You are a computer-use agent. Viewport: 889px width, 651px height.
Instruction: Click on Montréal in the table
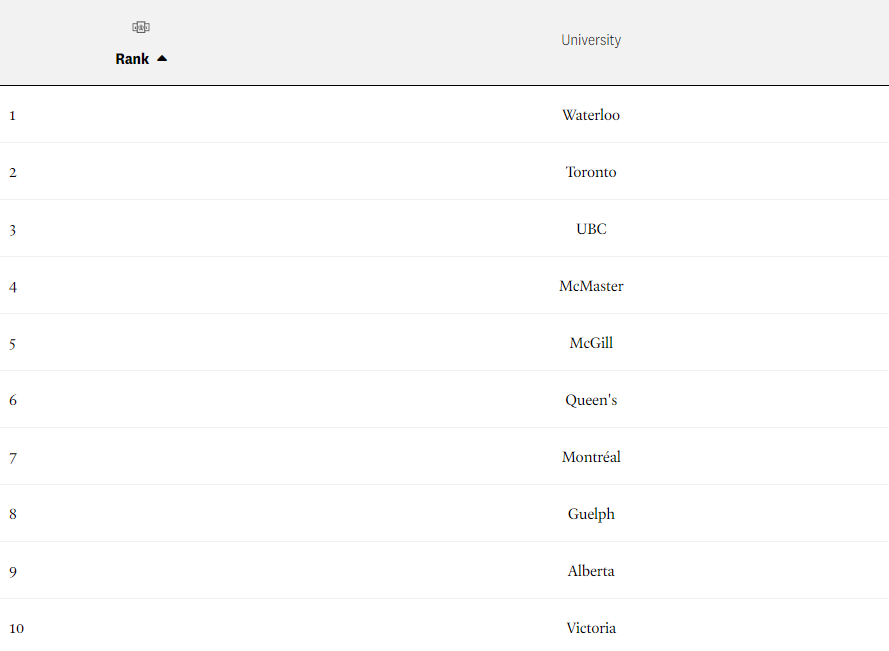(591, 457)
